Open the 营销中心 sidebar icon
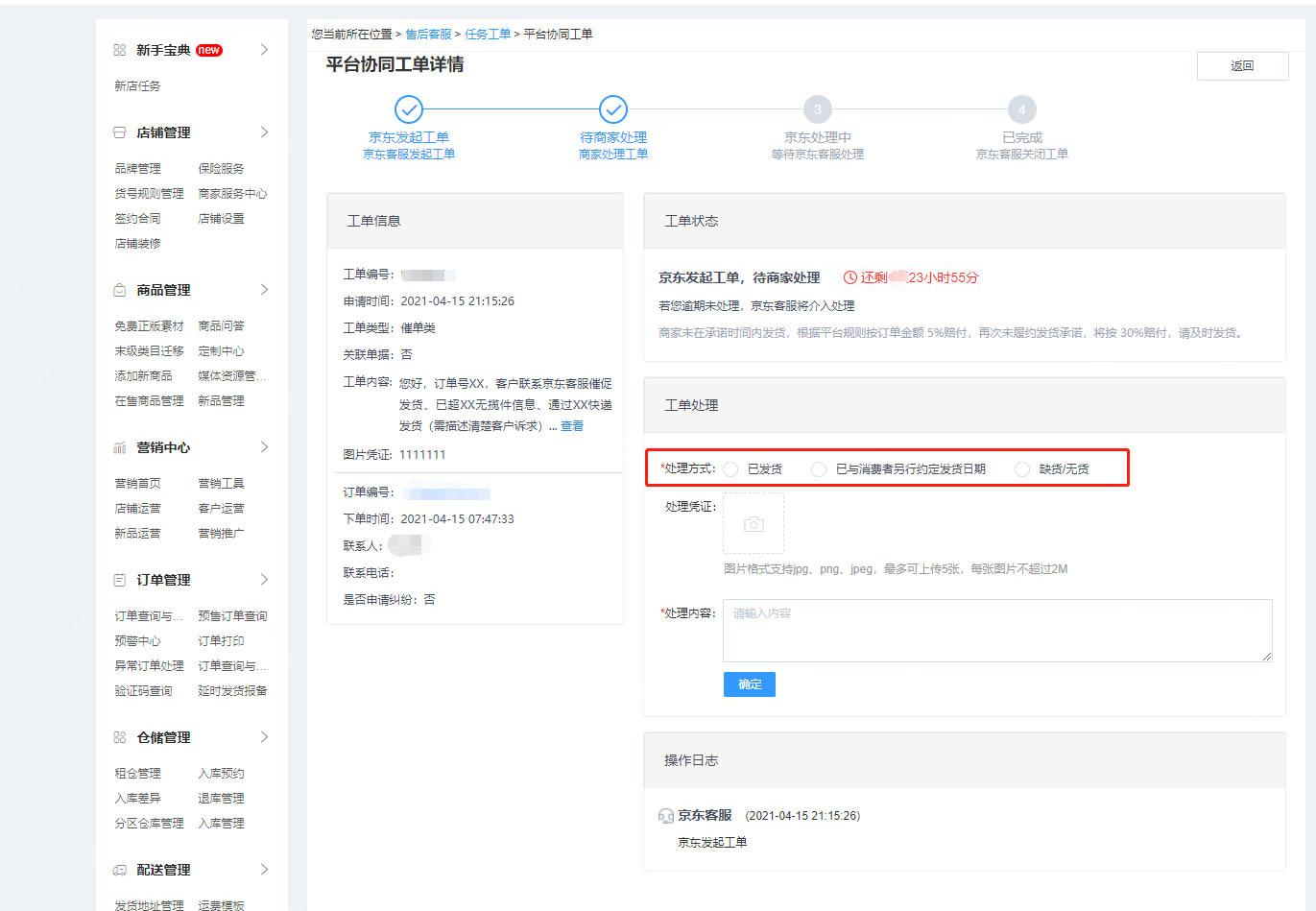Screen dimensions: 1316x911 tap(119, 446)
